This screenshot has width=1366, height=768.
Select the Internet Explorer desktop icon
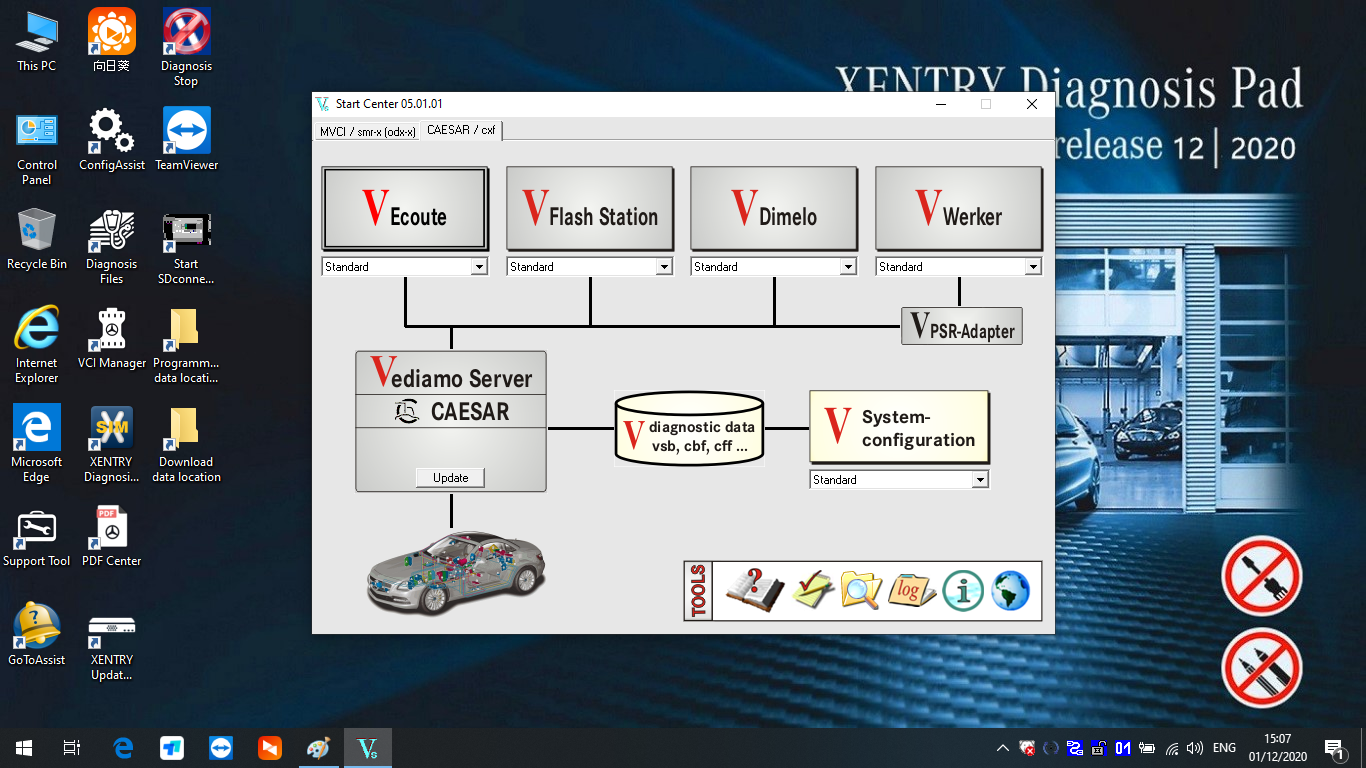coord(37,346)
